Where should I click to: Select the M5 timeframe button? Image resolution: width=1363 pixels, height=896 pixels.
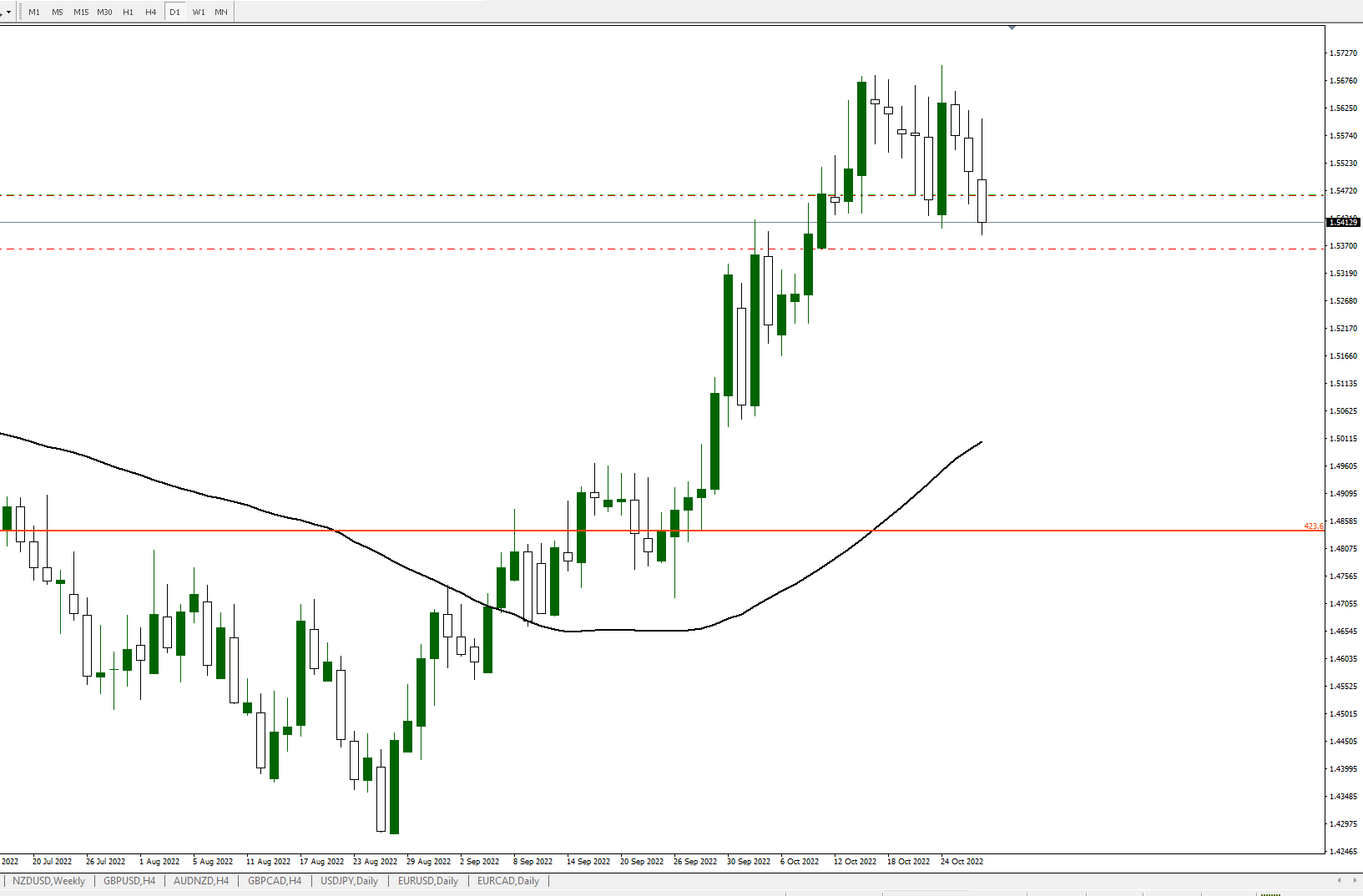pos(58,12)
